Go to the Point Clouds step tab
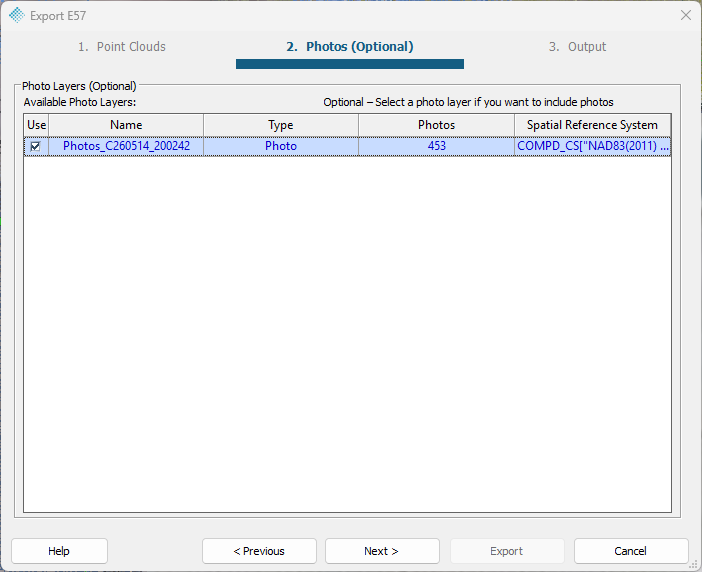This screenshot has height=572, width=702. (122, 47)
